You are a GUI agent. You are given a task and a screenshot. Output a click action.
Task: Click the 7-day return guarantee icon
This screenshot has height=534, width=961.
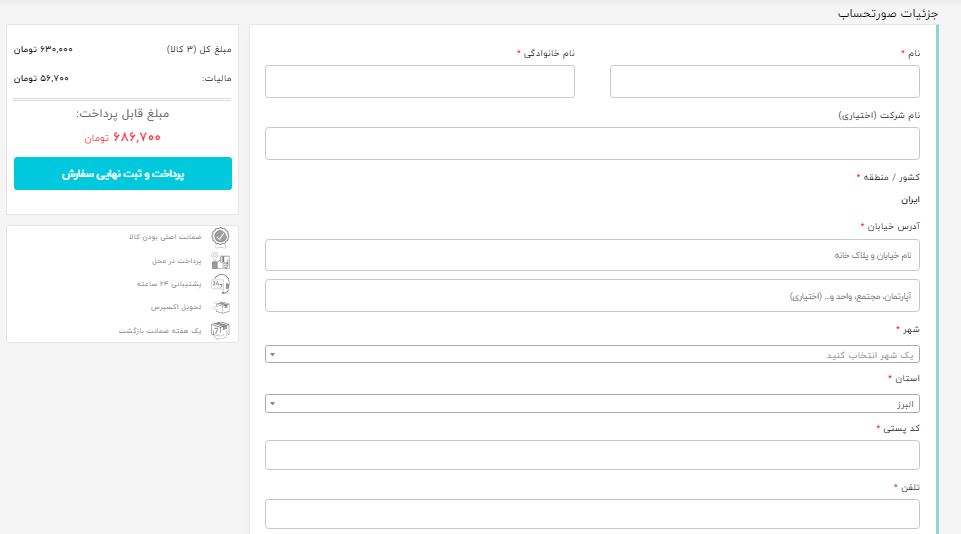pyautogui.click(x=220, y=330)
